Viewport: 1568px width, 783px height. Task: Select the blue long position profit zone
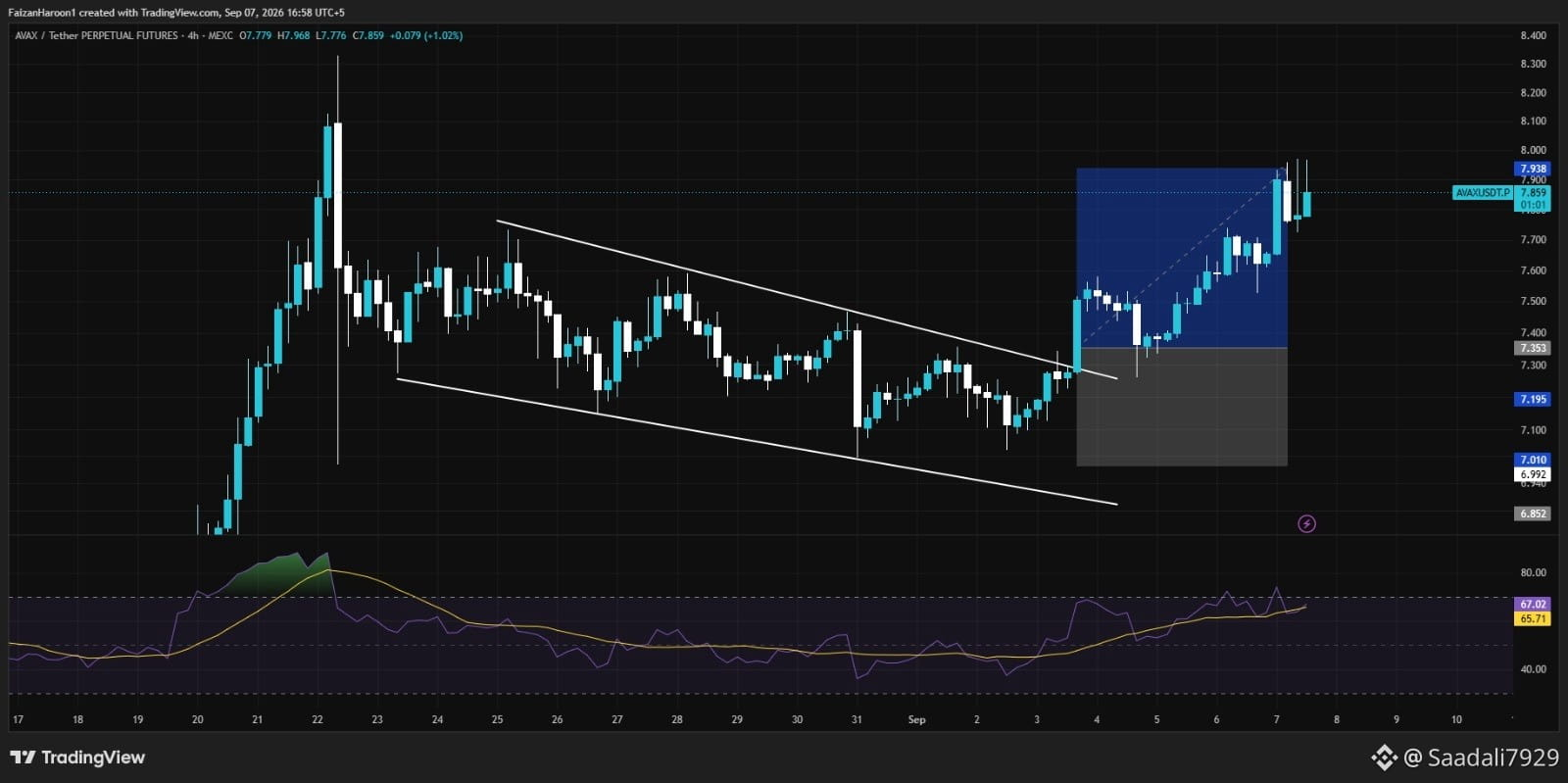[x=1181, y=258]
